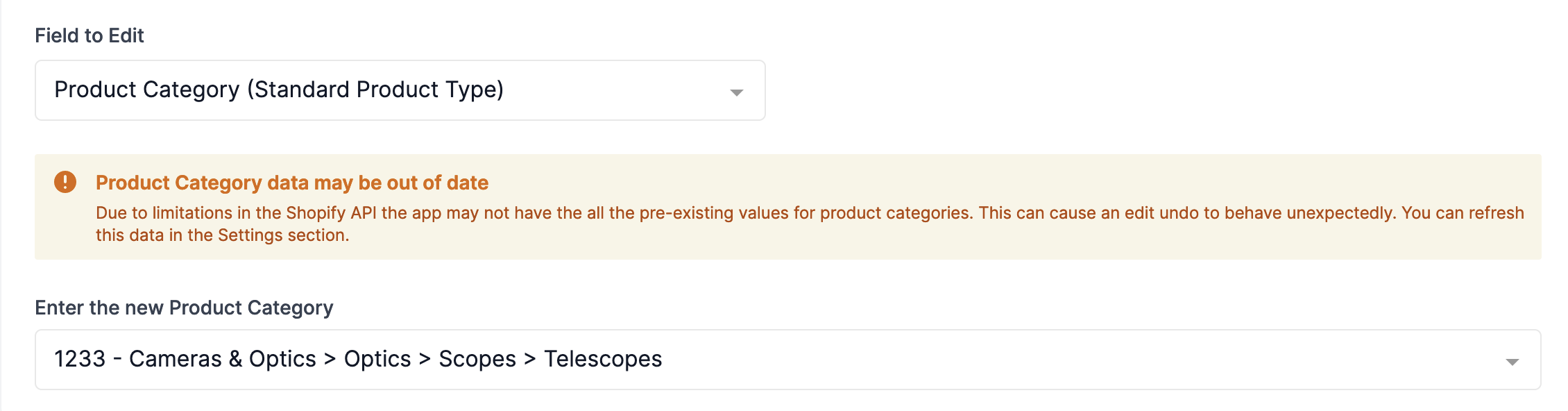
Task: Click the 'Product Category data may be out of date' heading
Action: (x=292, y=183)
